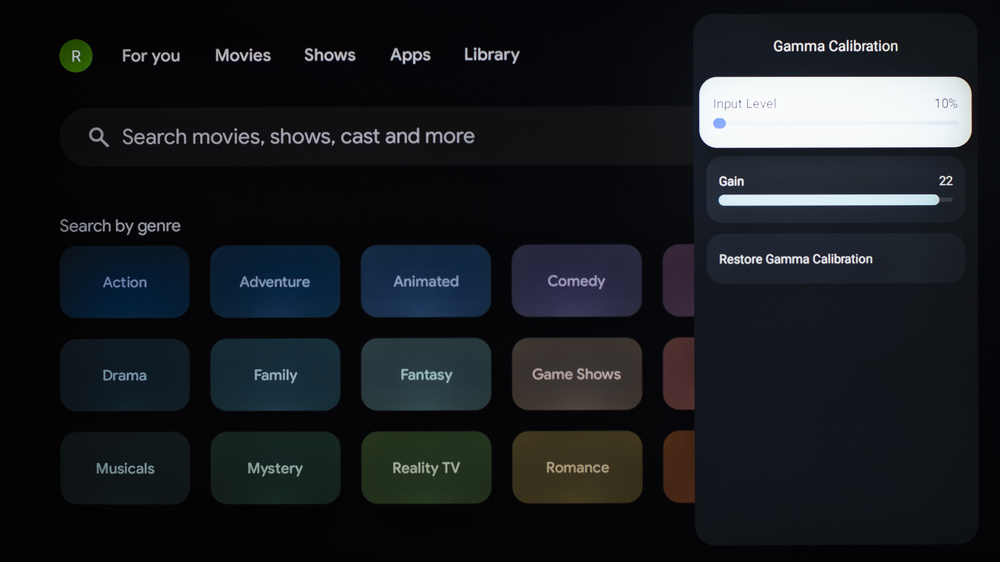Focus the search movies and shows field
The height and width of the screenshot is (562, 1000).
pyautogui.click(x=380, y=137)
